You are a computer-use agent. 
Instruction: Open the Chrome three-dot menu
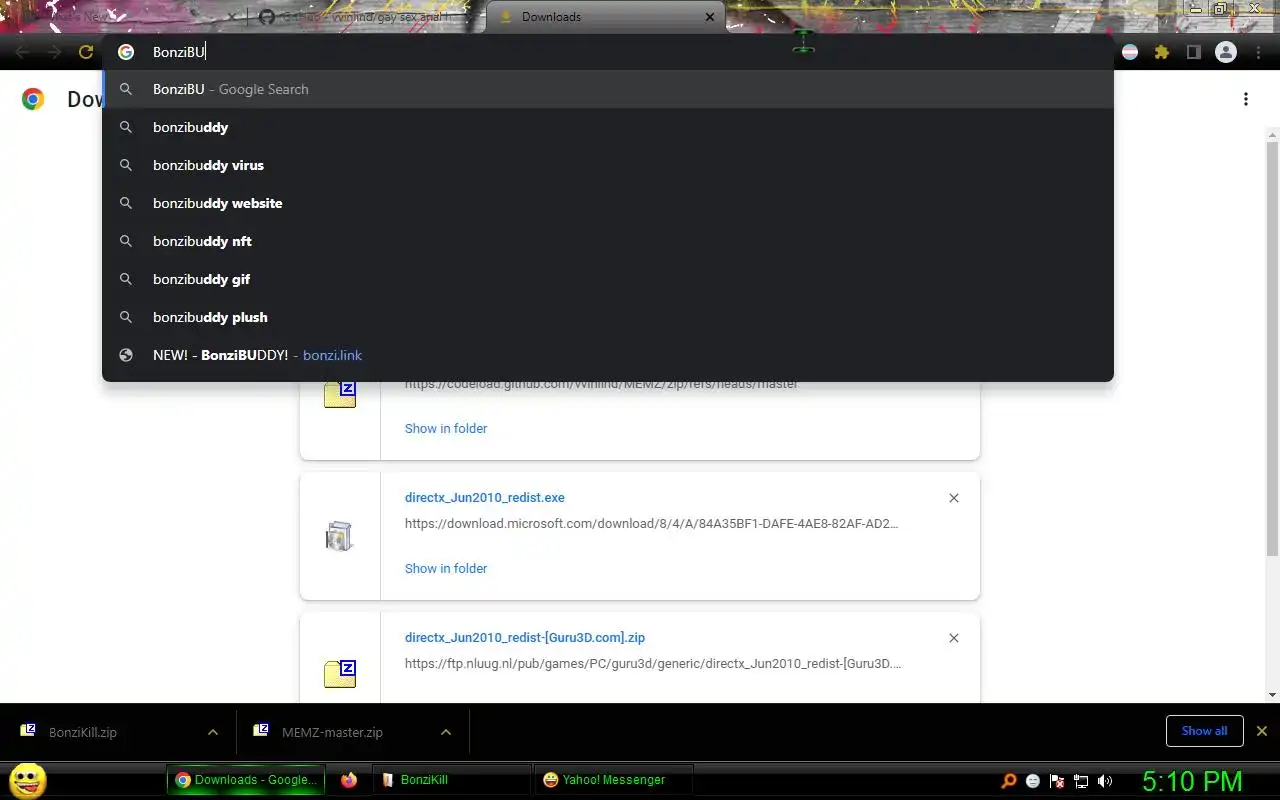tap(1258, 52)
